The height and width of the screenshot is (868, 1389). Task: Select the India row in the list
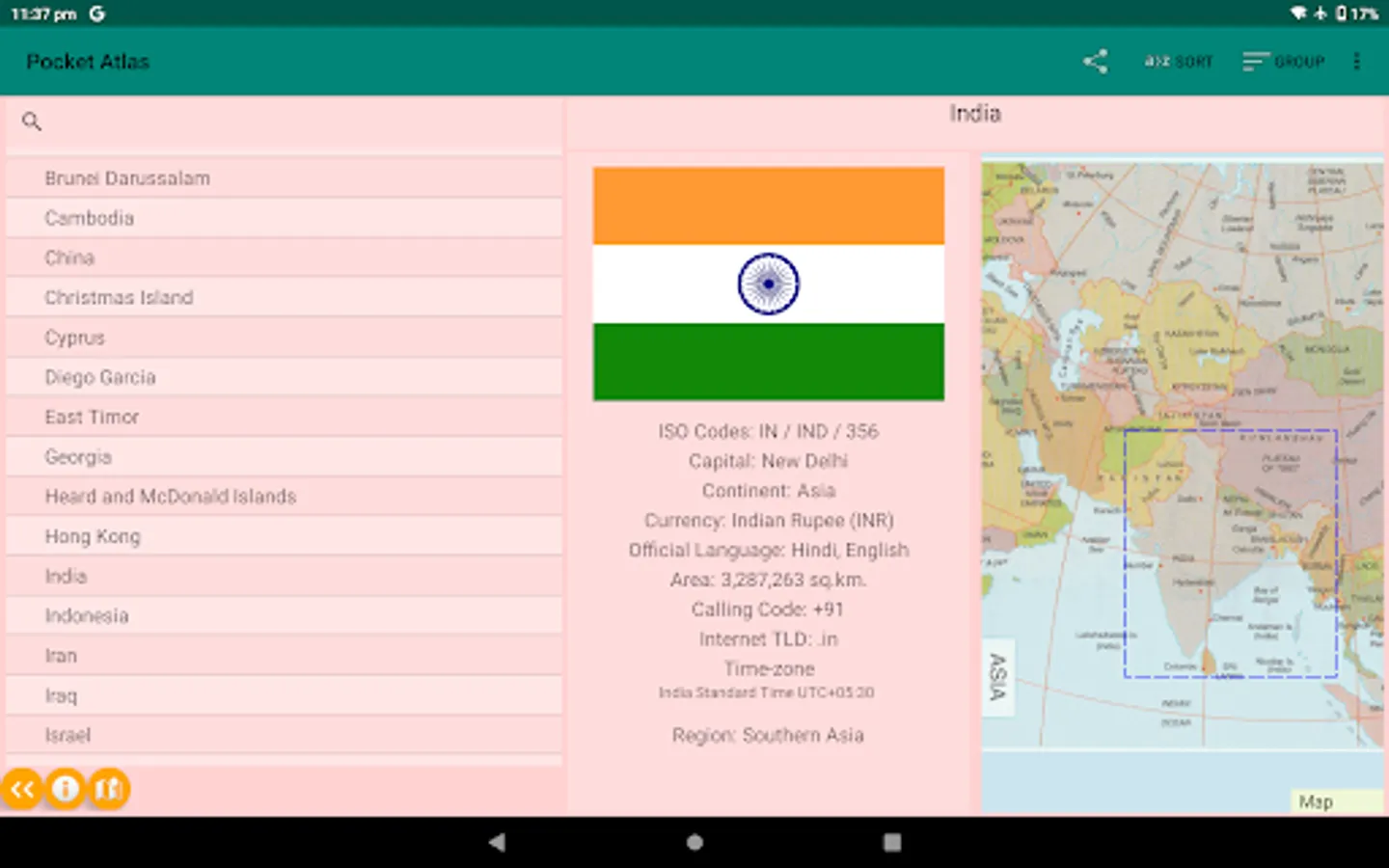click(285, 576)
